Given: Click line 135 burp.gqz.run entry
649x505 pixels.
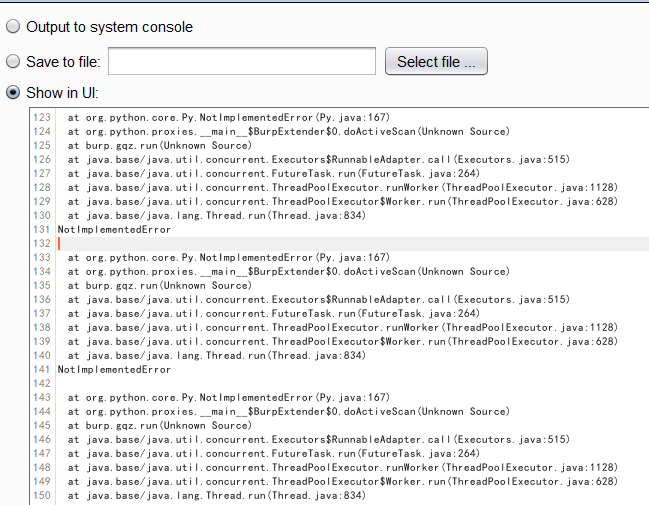Looking at the screenshot, I should 160,286.
